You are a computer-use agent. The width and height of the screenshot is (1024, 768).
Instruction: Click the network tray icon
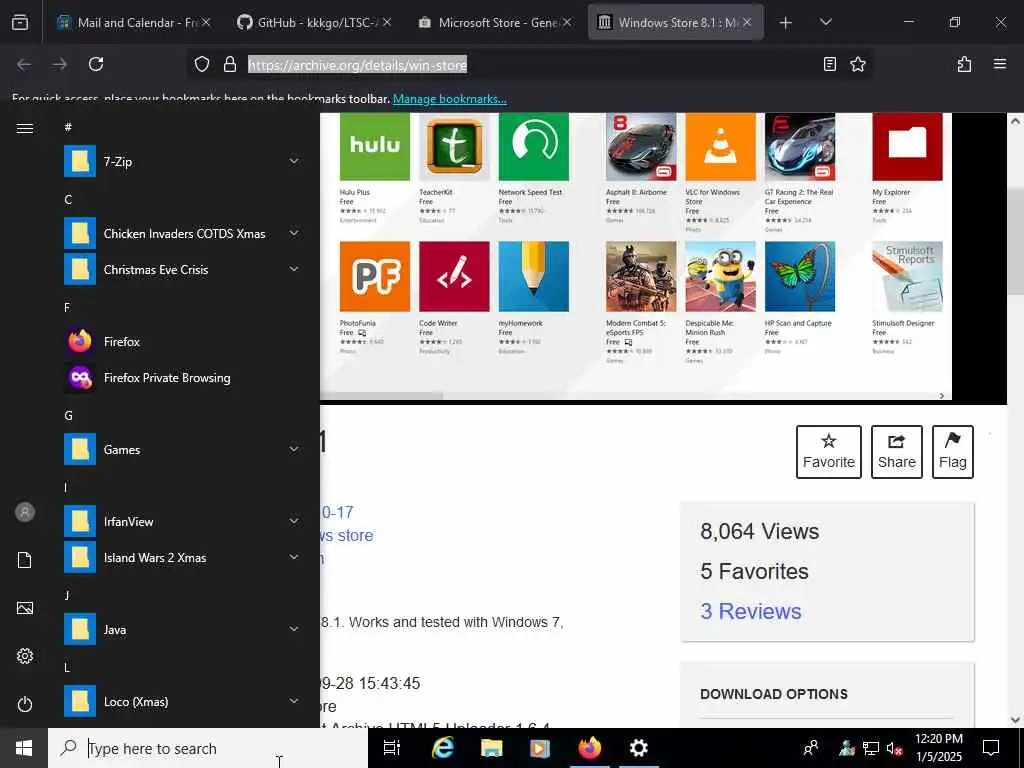click(x=871, y=748)
